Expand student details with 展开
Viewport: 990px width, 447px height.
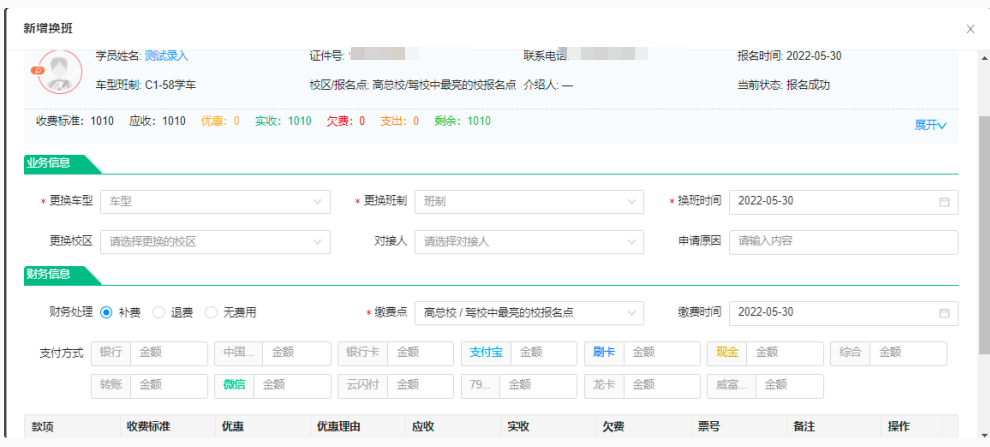pos(930,125)
